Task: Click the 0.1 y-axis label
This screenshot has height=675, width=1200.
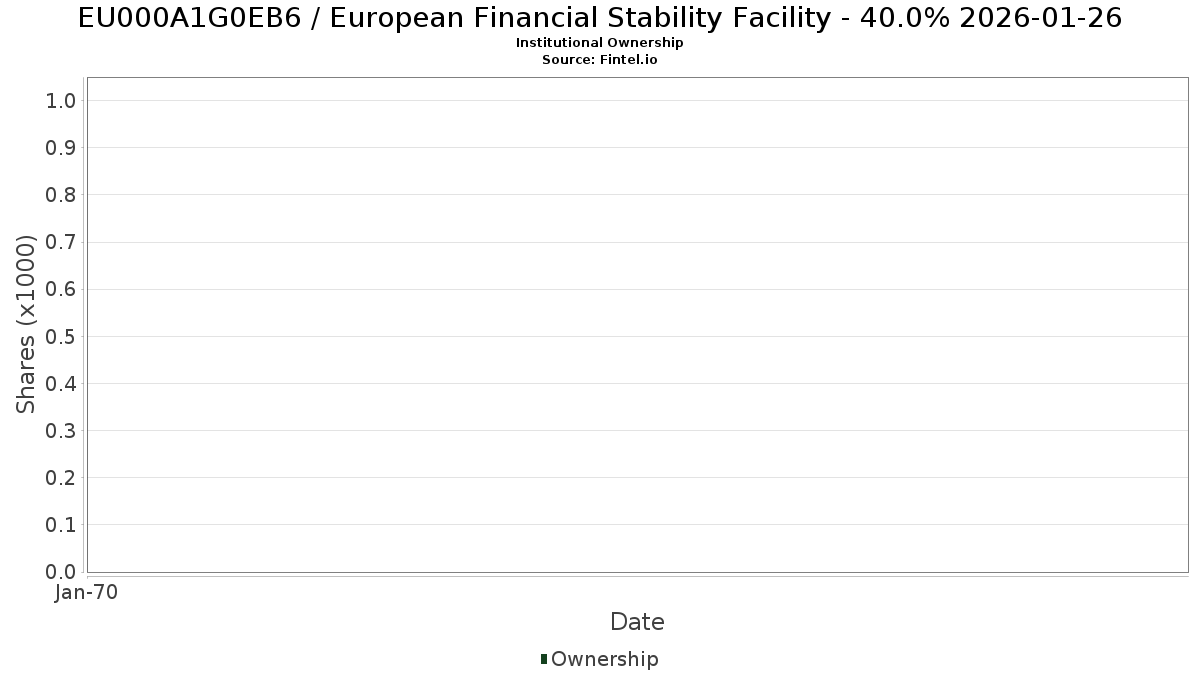Action: pyautogui.click(x=60, y=524)
